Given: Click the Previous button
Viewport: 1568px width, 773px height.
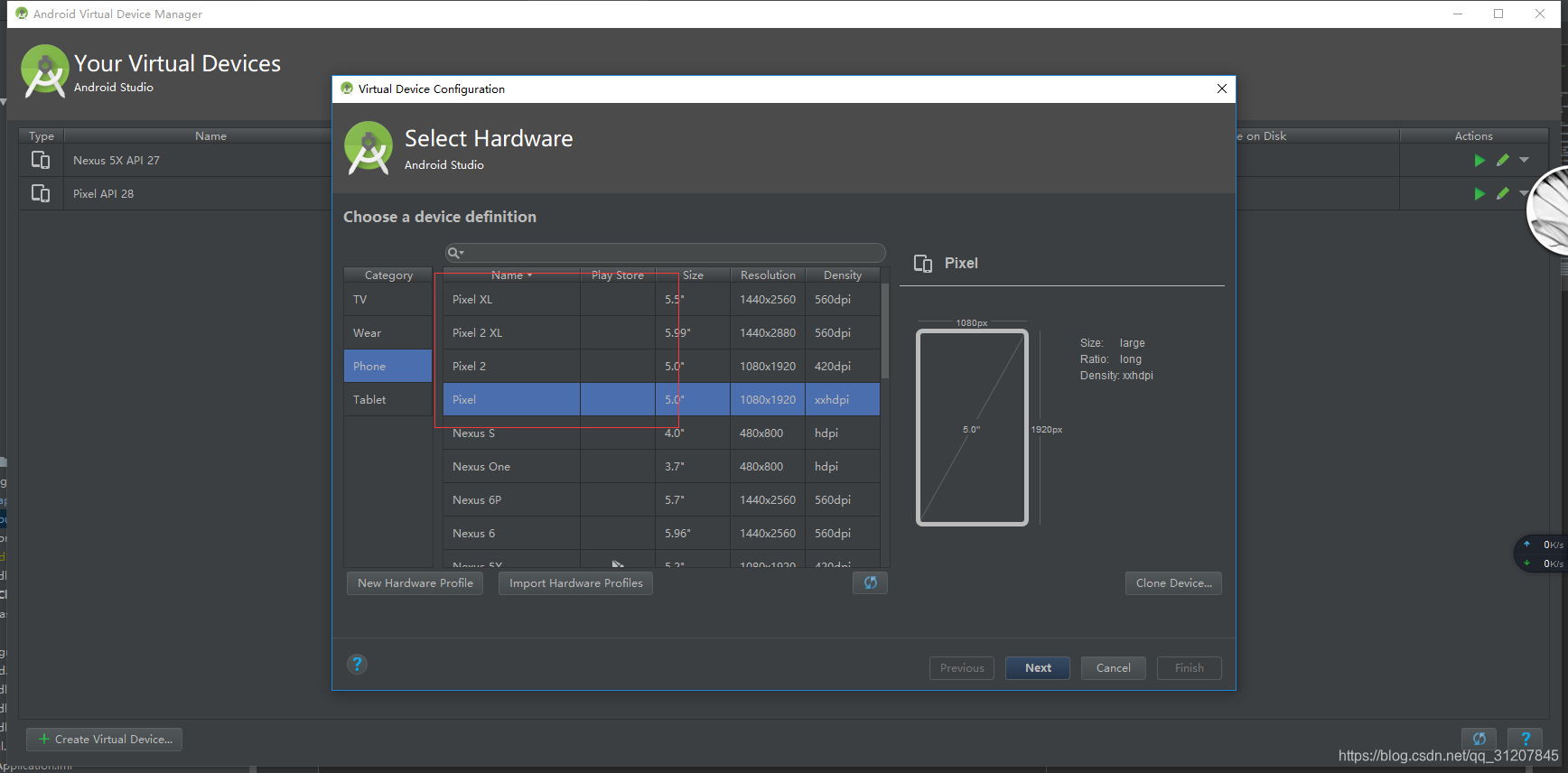Looking at the screenshot, I should (x=962, y=667).
